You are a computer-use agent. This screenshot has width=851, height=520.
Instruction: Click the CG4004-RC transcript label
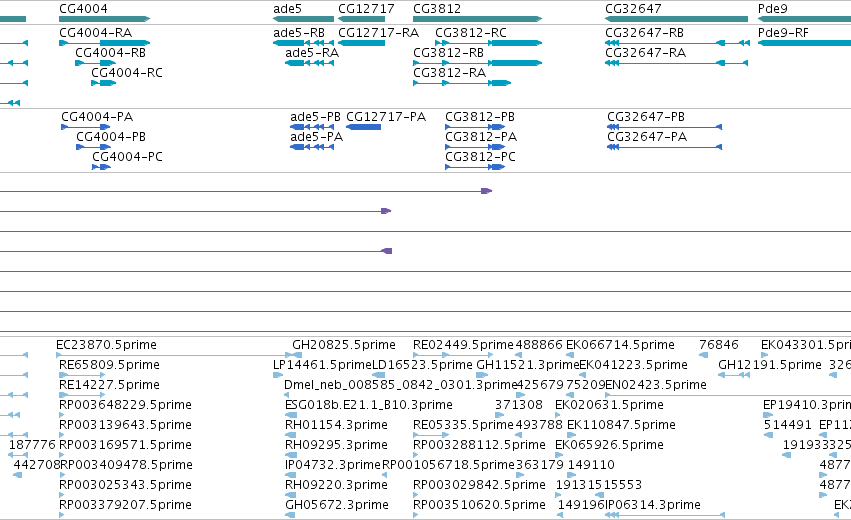(x=126, y=73)
